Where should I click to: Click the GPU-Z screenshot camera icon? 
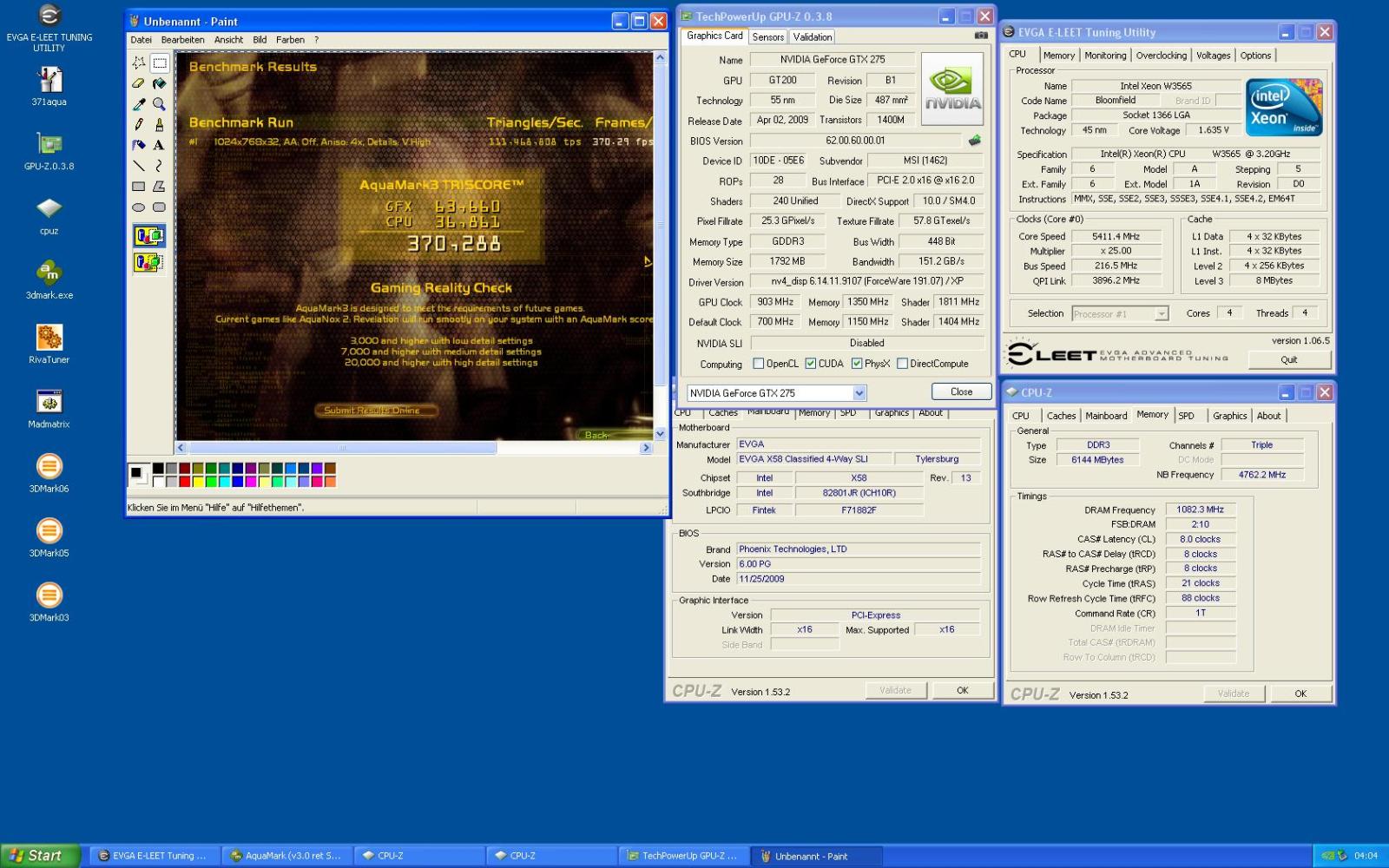coord(981,36)
